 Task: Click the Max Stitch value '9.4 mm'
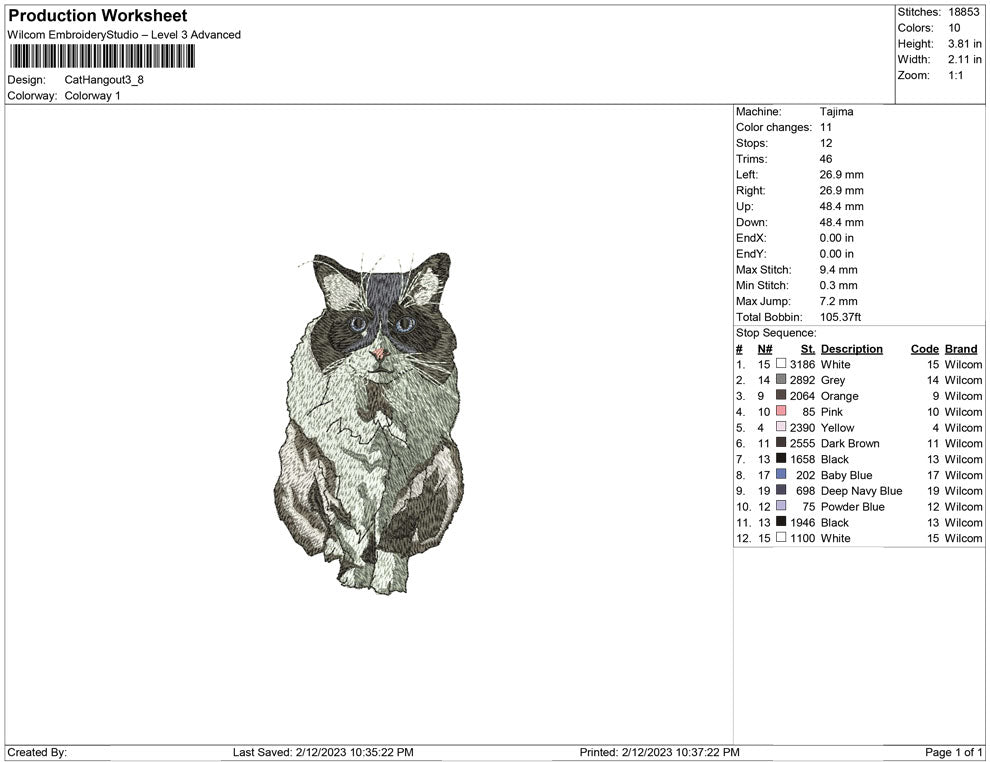838,270
